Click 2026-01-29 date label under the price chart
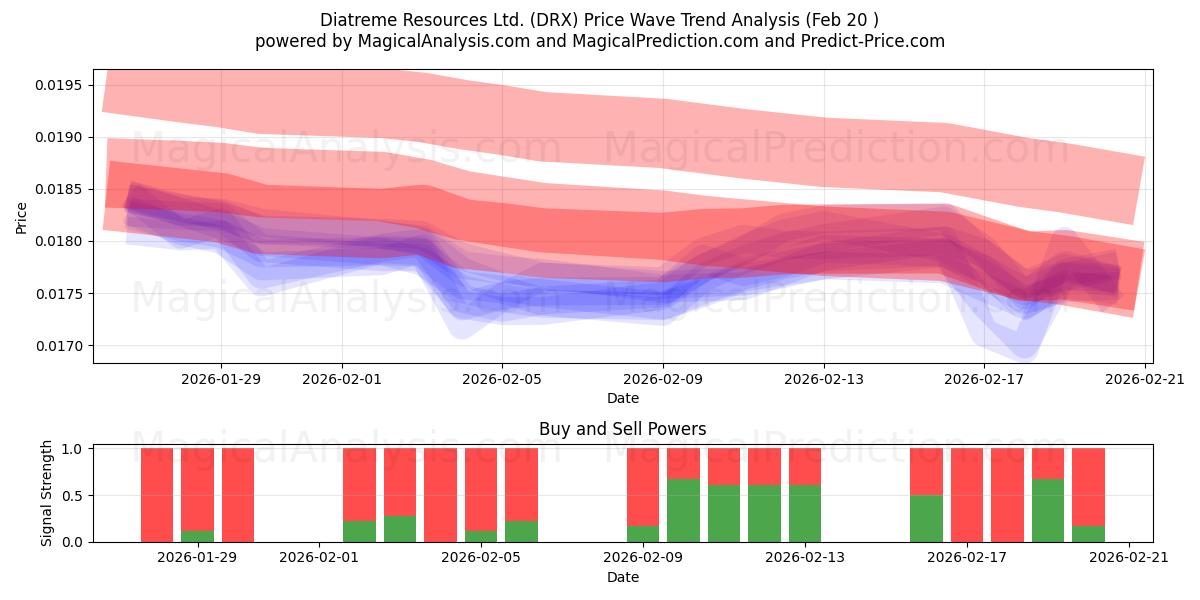This screenshot has width=1200, height=600. (x=221, y=379)
